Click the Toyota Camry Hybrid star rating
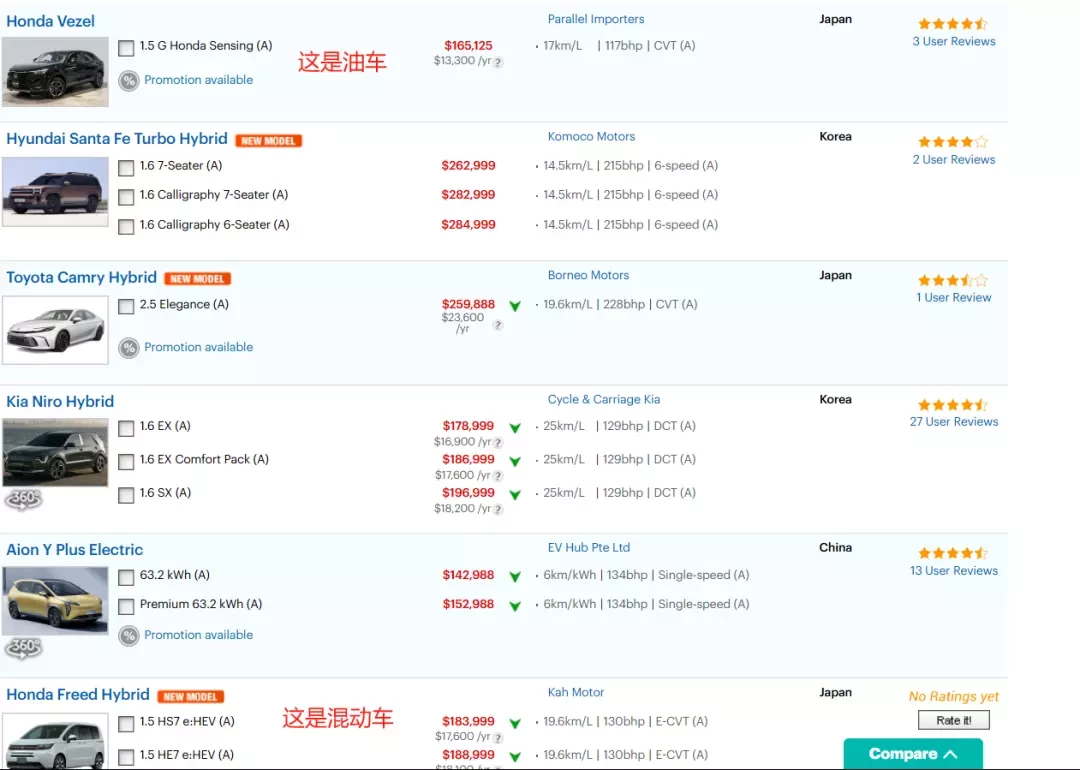Viewport: 1080px width, 770px height. pyautogui.click(x=953, y=280)
